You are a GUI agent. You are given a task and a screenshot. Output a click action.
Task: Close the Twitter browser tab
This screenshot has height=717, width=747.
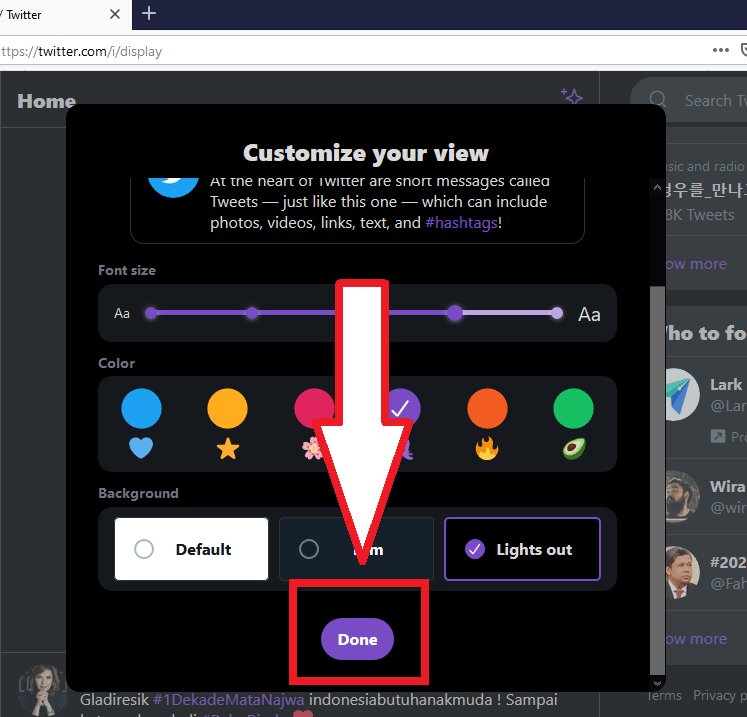(x=115, y=14)
